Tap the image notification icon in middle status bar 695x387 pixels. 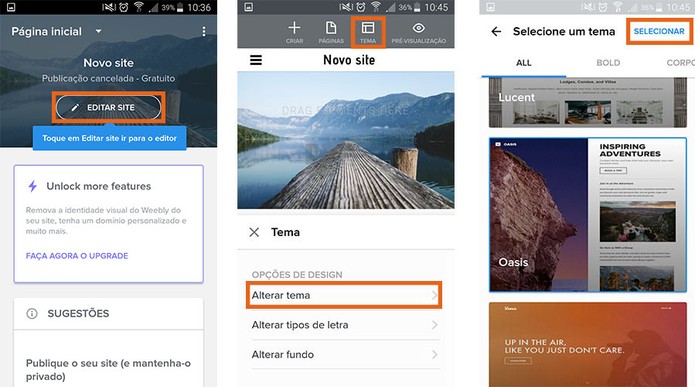pyautogui.click(x=249, y=7)
